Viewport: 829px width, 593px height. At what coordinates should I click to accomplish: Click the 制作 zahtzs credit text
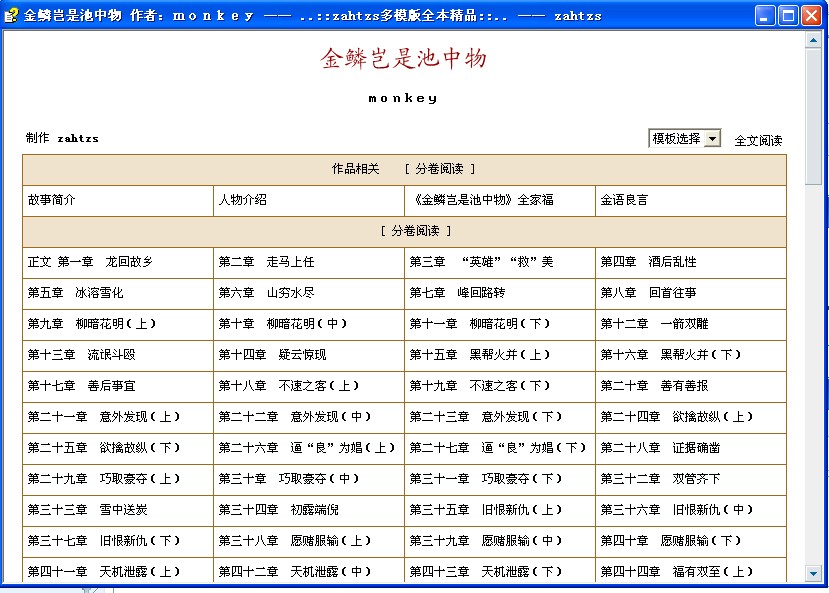[x=62, y=138]
